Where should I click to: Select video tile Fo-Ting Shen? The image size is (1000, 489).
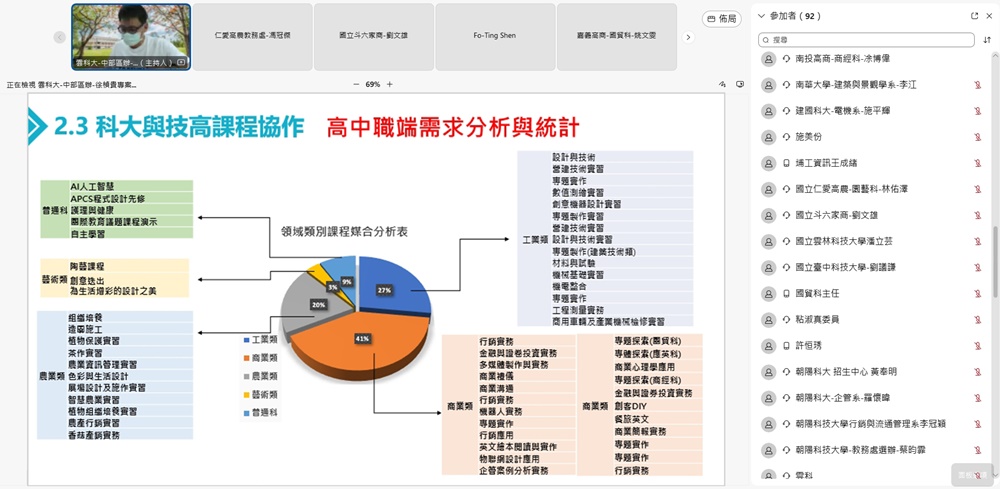(x=496, y=37)
